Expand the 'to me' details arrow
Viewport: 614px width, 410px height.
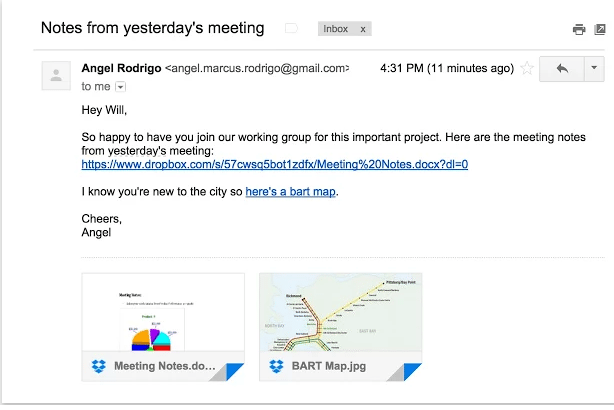click(121, 87)
